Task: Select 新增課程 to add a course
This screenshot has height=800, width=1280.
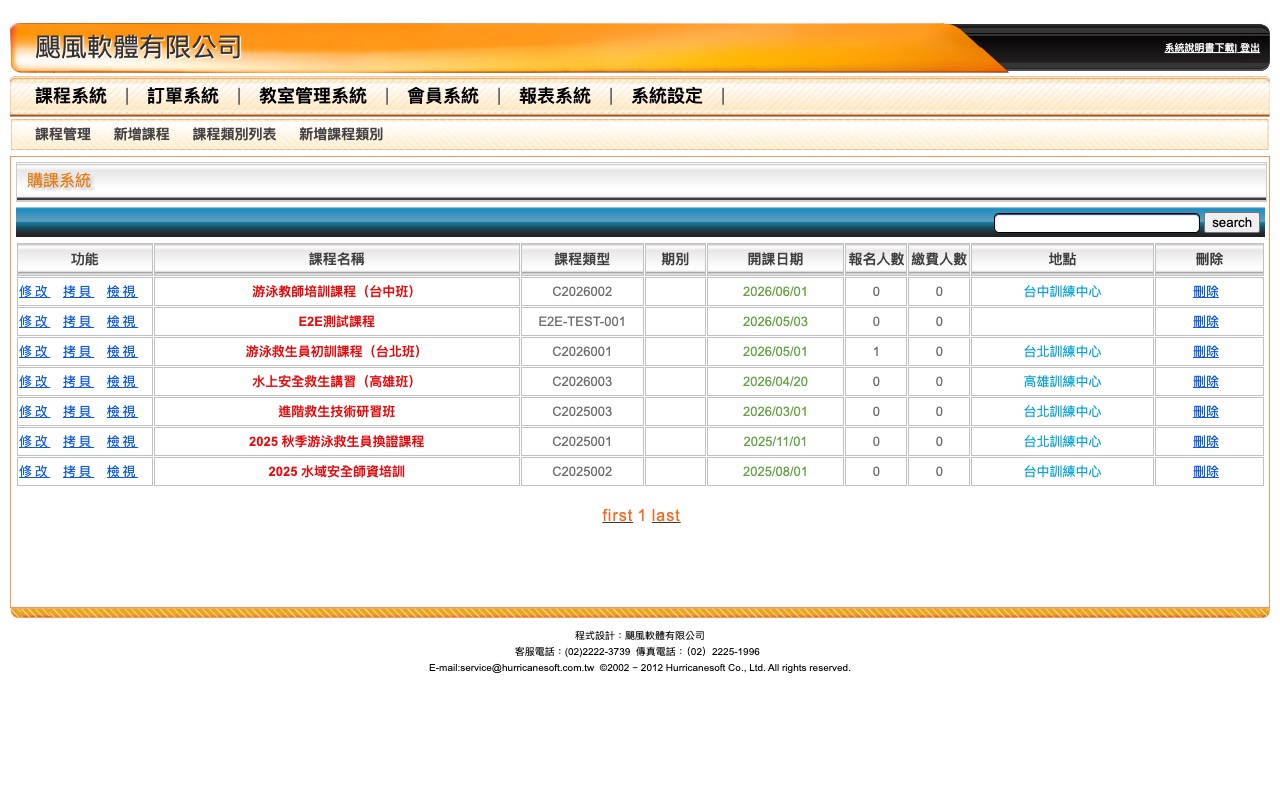Action: point(141,134)
